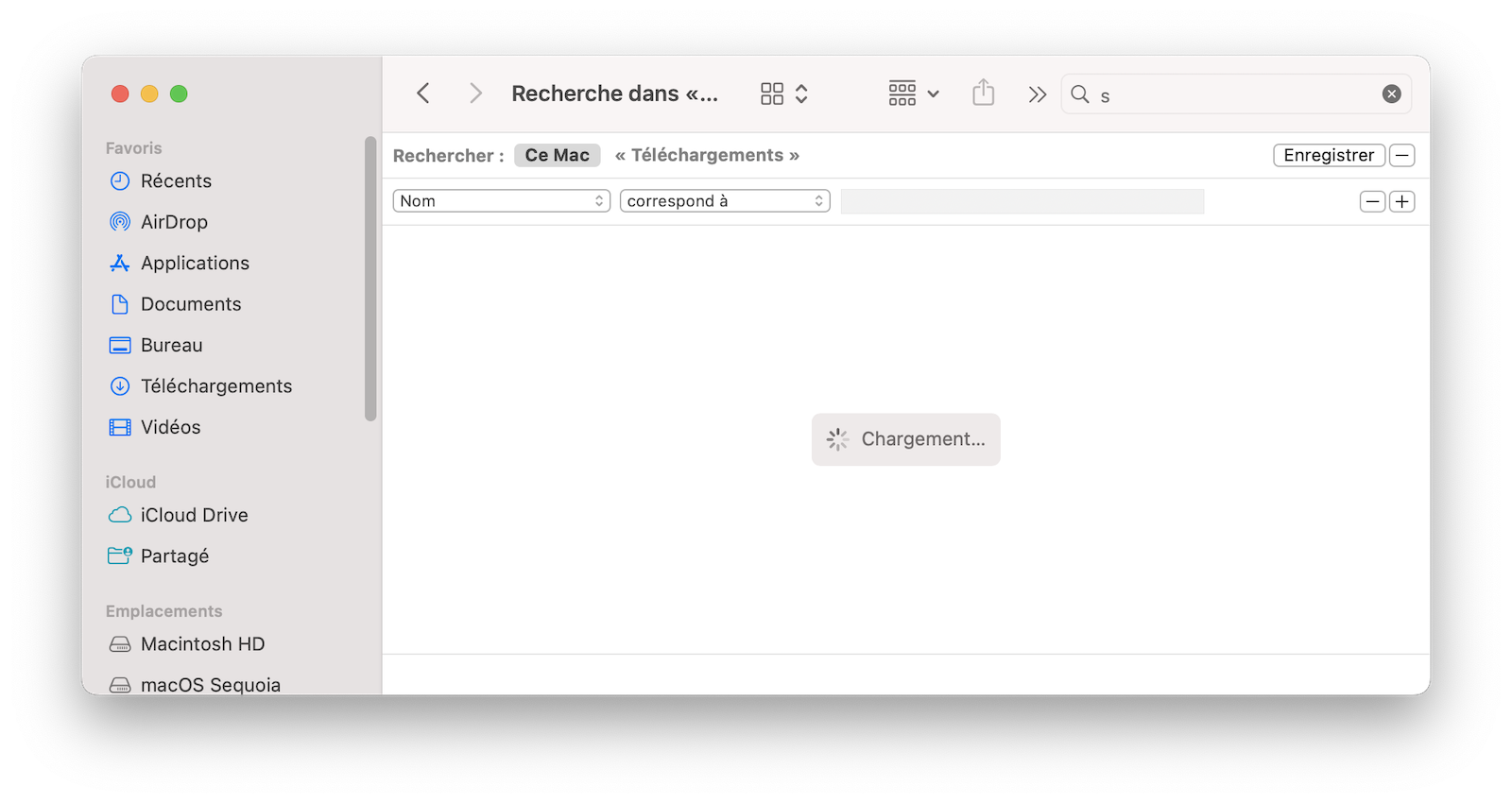Go back with the left chevron

[x=423, y=94]
